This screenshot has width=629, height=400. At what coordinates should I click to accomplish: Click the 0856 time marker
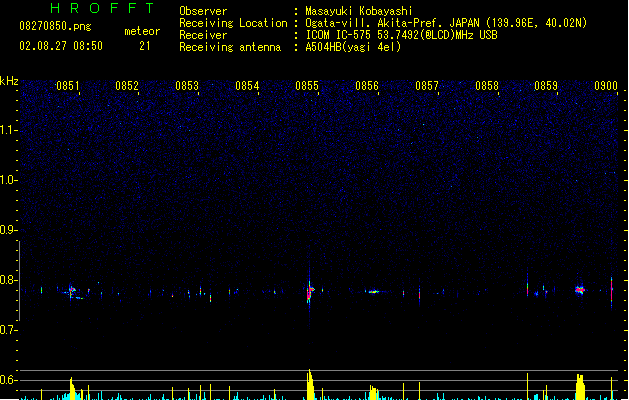(367, 86)
